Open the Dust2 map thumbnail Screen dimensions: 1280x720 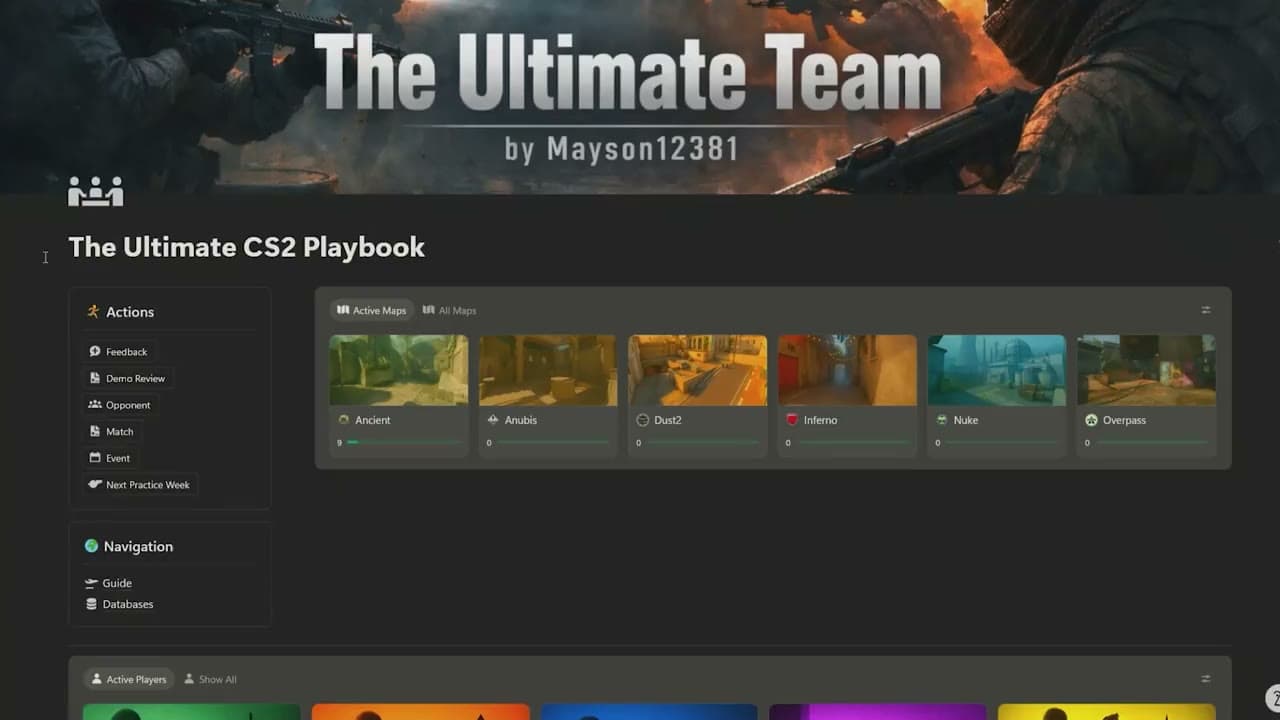coord(698,370)
